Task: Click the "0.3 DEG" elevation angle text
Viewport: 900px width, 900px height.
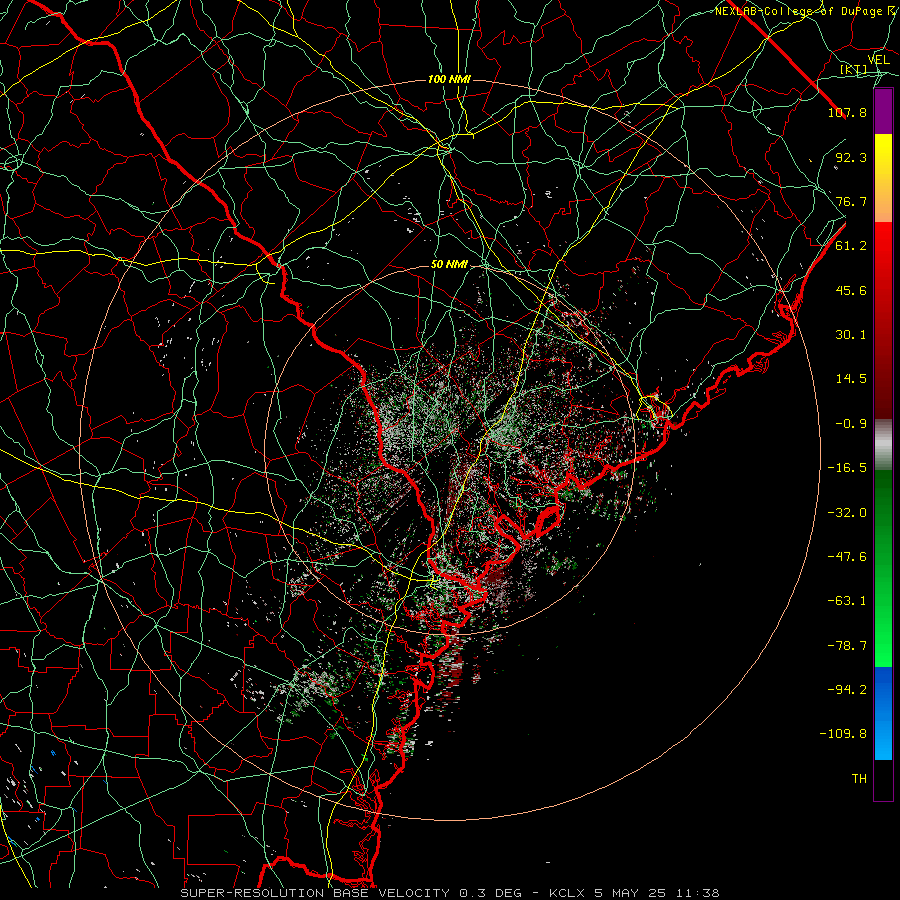Action: click(491, 893)
